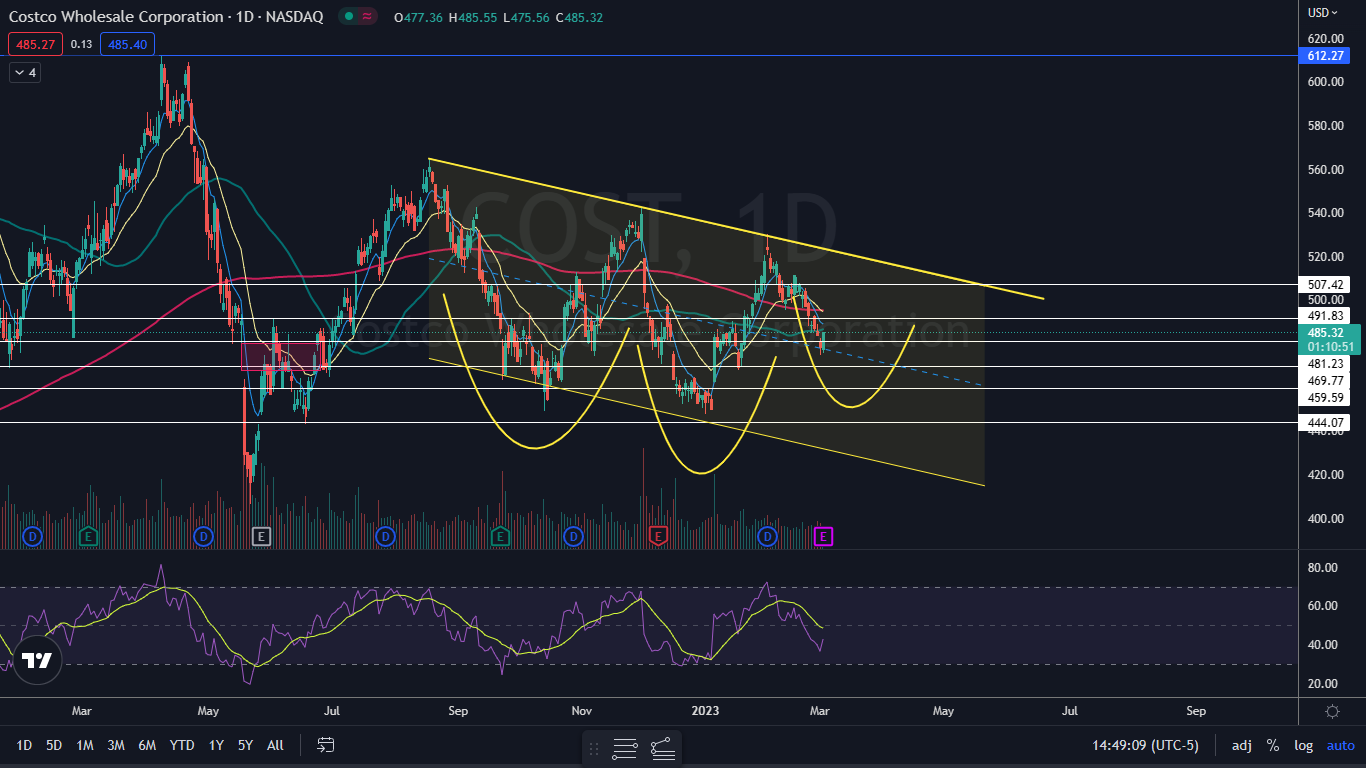Click the floating toolbar's connected-line settings icon
Screen dimensions: 1366x768
[662, 748]
